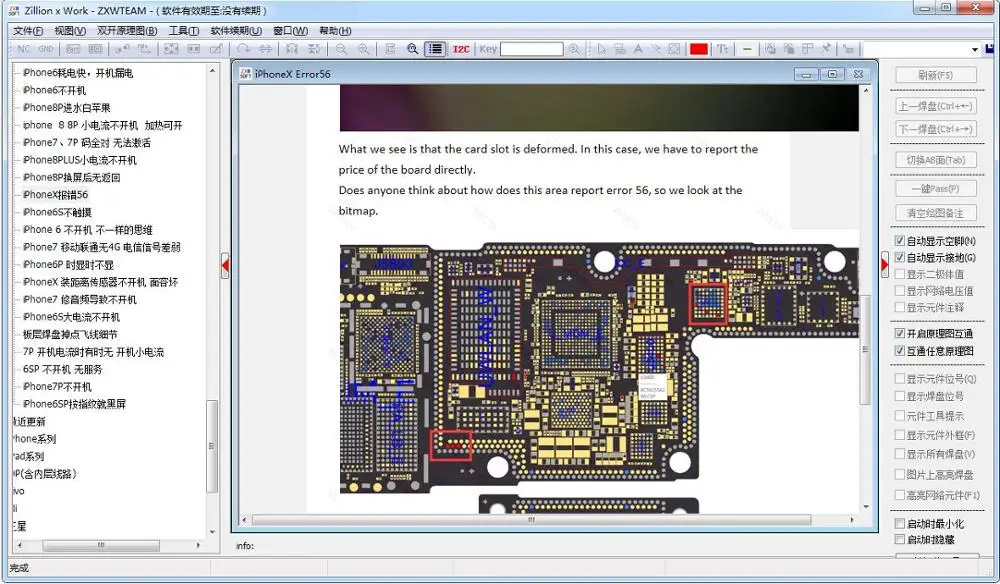This screenshot has height=584, width=1000.
Task: Click the 一键Pass(P) button
Action: 936,189
